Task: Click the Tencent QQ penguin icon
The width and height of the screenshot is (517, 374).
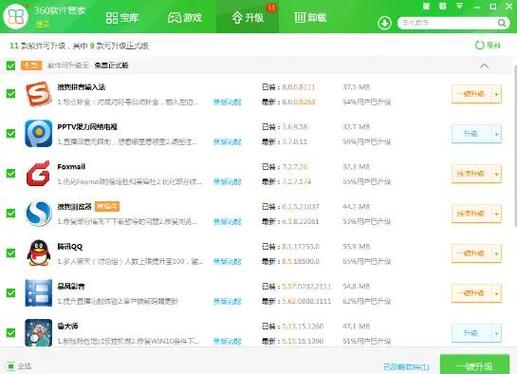Action: click(x=39, y=253)
